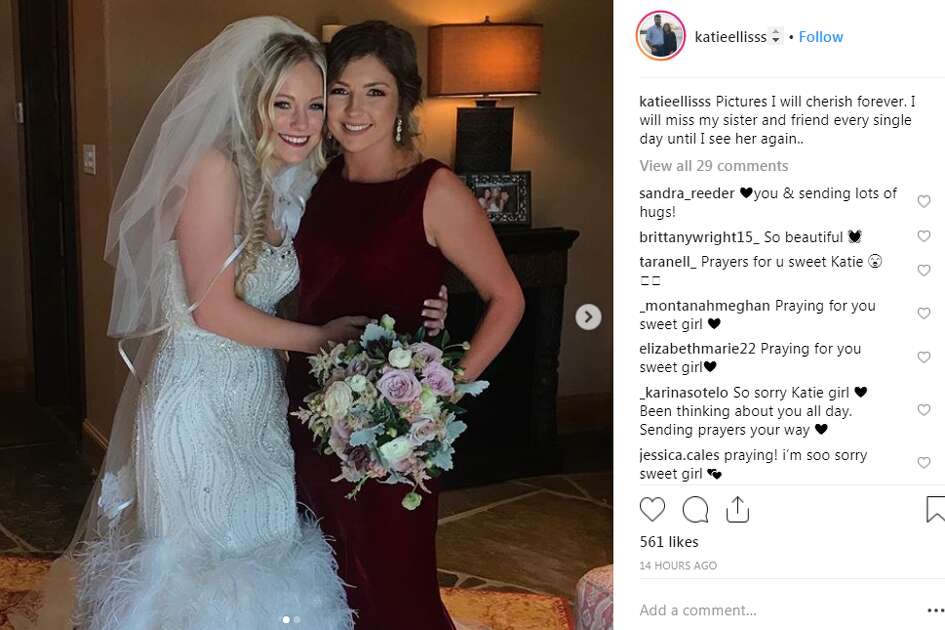Screen dimensions: 945x630
Task: Open the comment bubble icon
Action: pos(695,509)
